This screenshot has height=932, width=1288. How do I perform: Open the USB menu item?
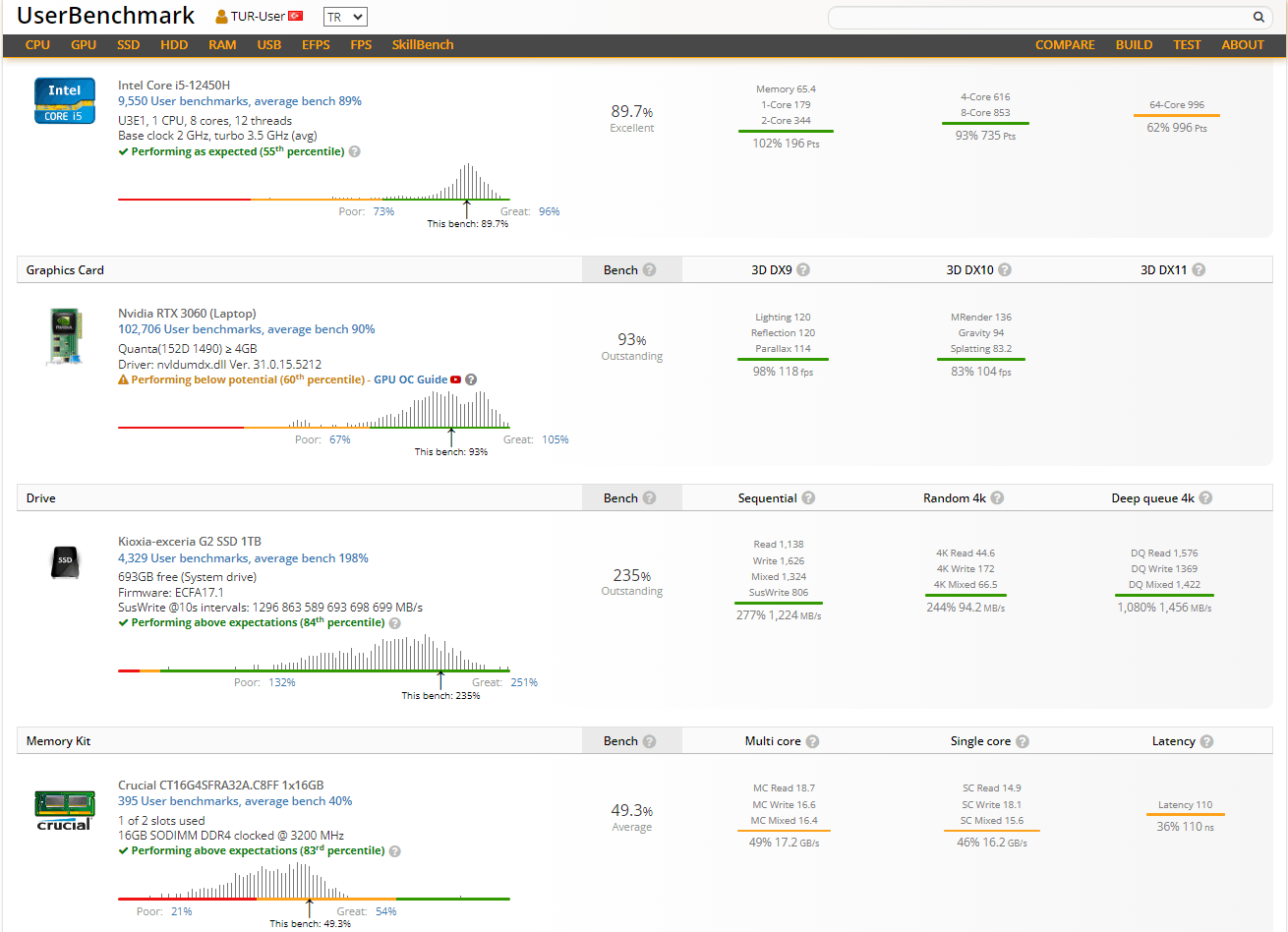pos(269,44)
